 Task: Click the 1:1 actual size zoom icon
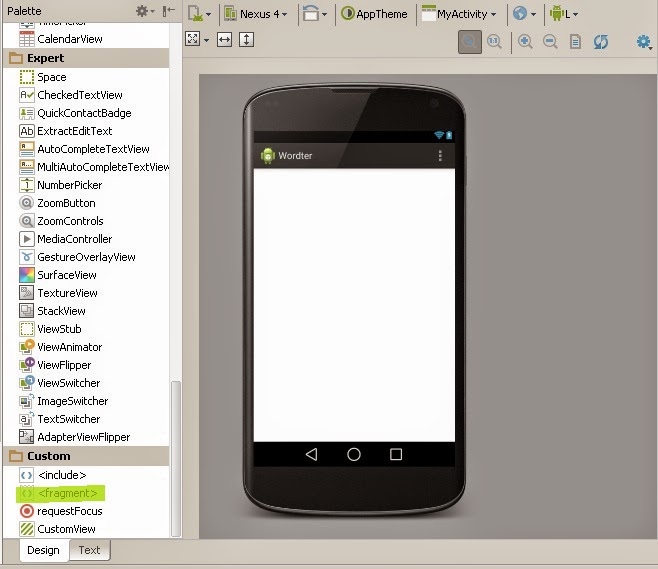tap(494, 42)
